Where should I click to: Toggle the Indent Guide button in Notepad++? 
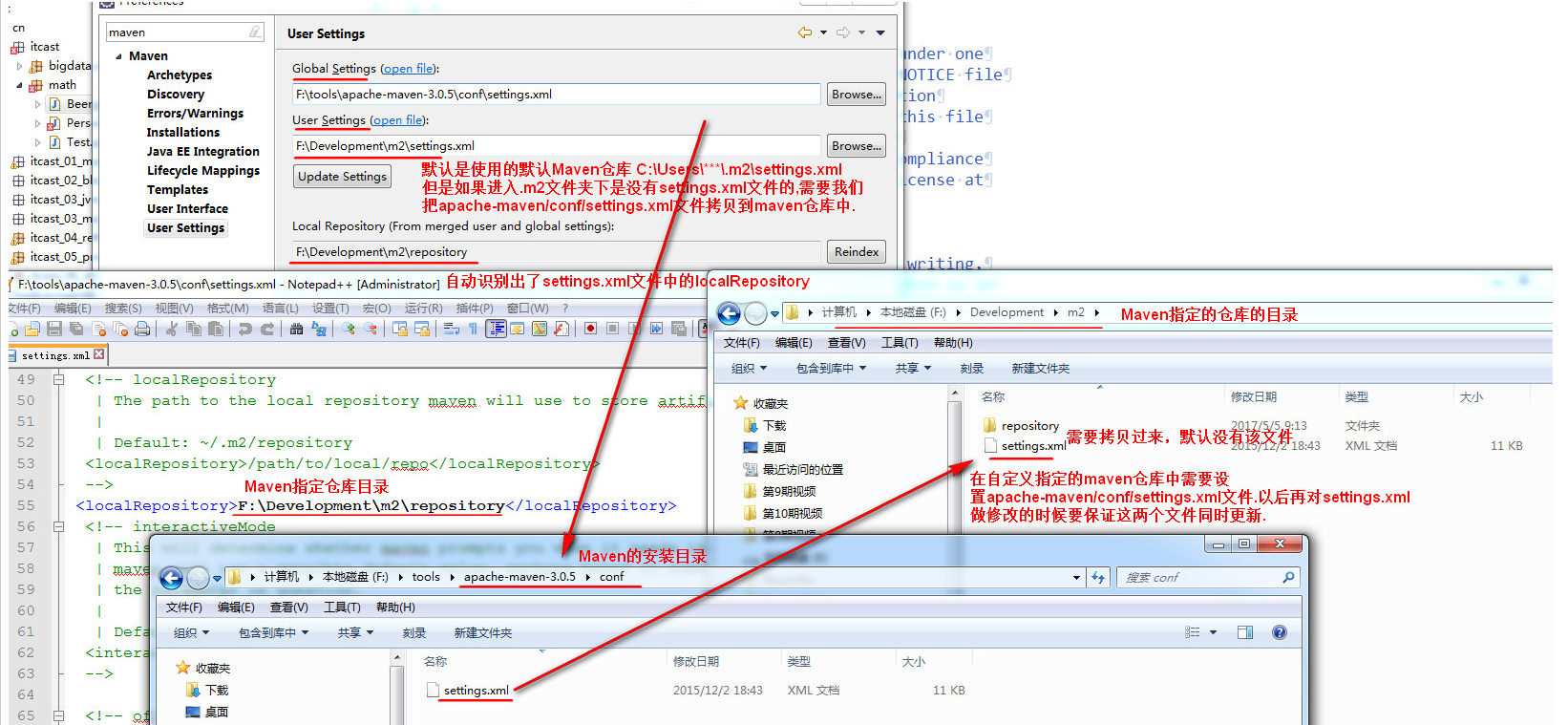(x=496, y=329)
